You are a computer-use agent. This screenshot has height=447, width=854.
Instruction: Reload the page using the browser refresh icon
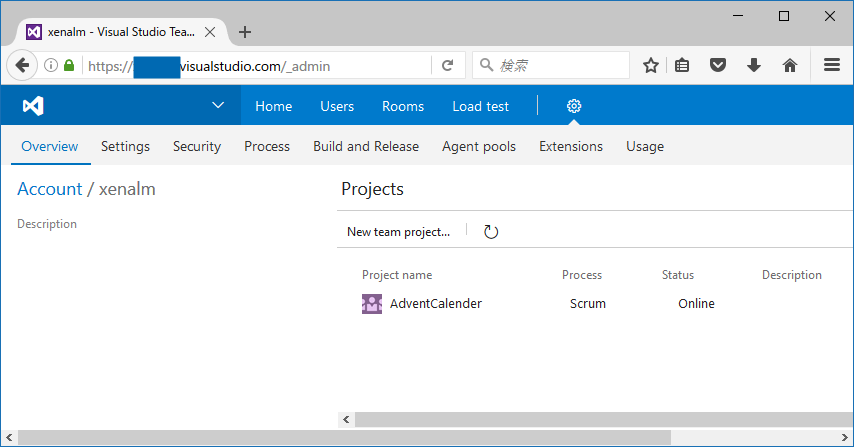pyautogui.click(x=448, y=66)
